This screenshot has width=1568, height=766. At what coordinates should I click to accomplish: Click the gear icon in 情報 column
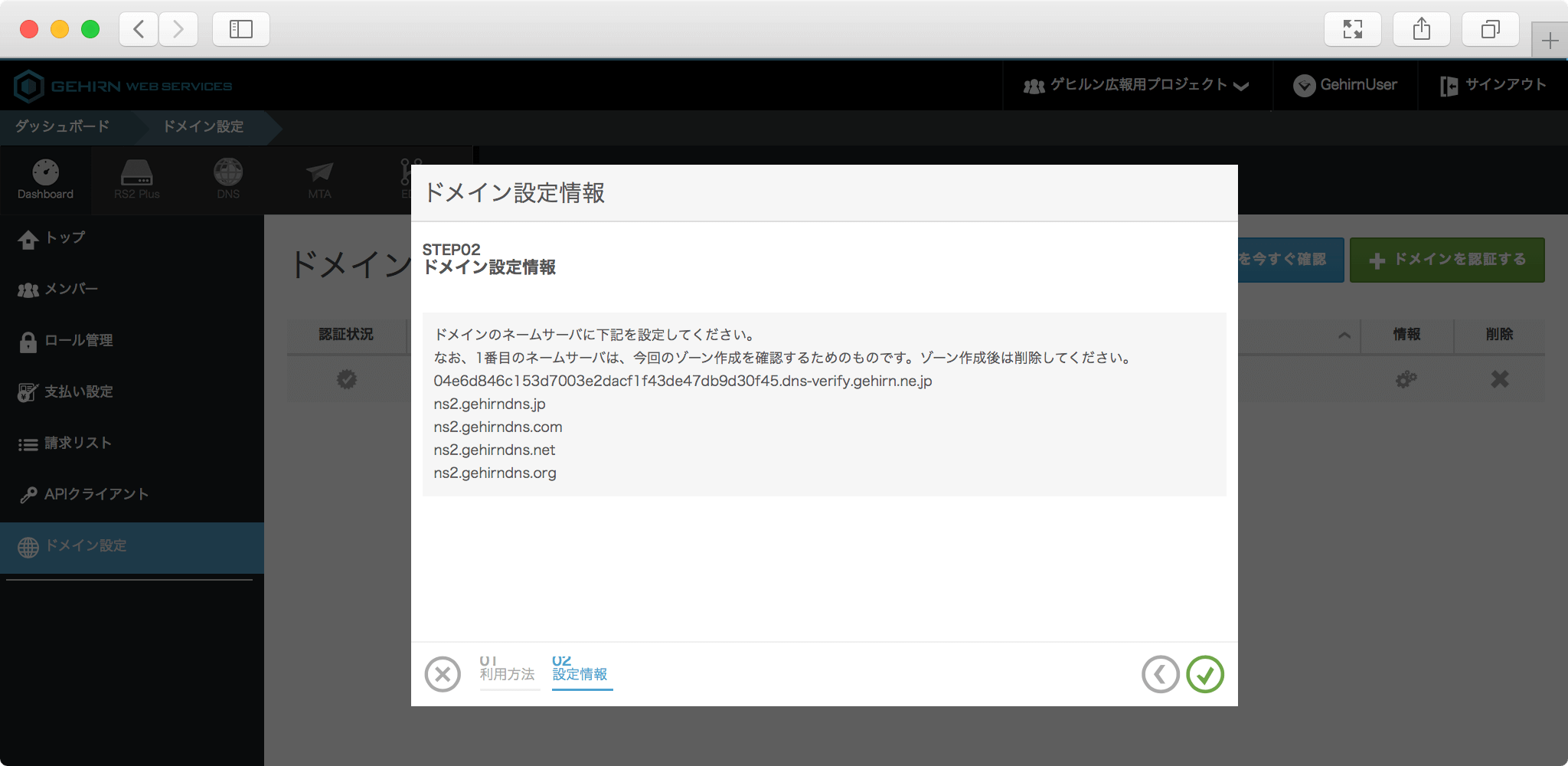point(1406,379)
